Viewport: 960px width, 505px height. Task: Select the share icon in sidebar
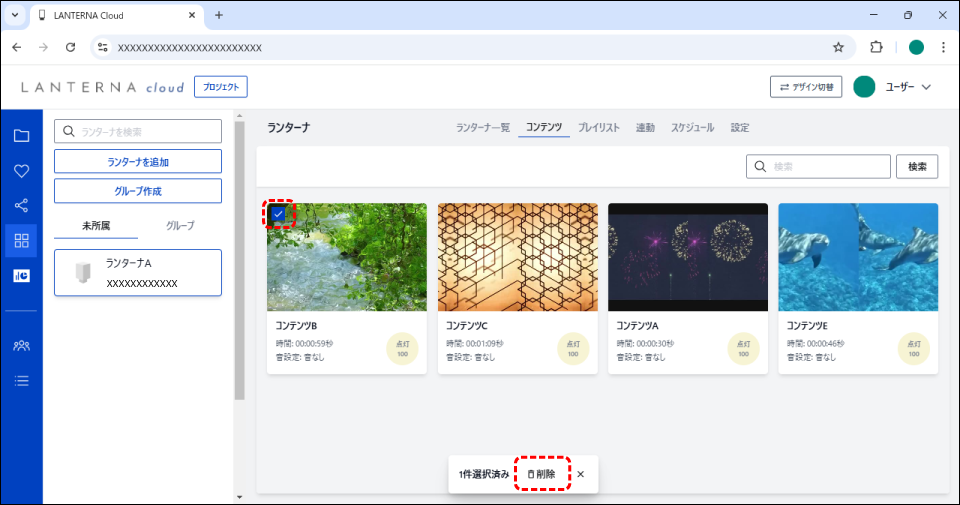pos(21,205)
